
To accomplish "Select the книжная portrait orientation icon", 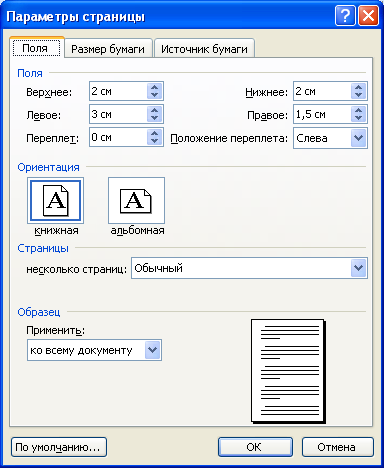I will click(55, 200).
